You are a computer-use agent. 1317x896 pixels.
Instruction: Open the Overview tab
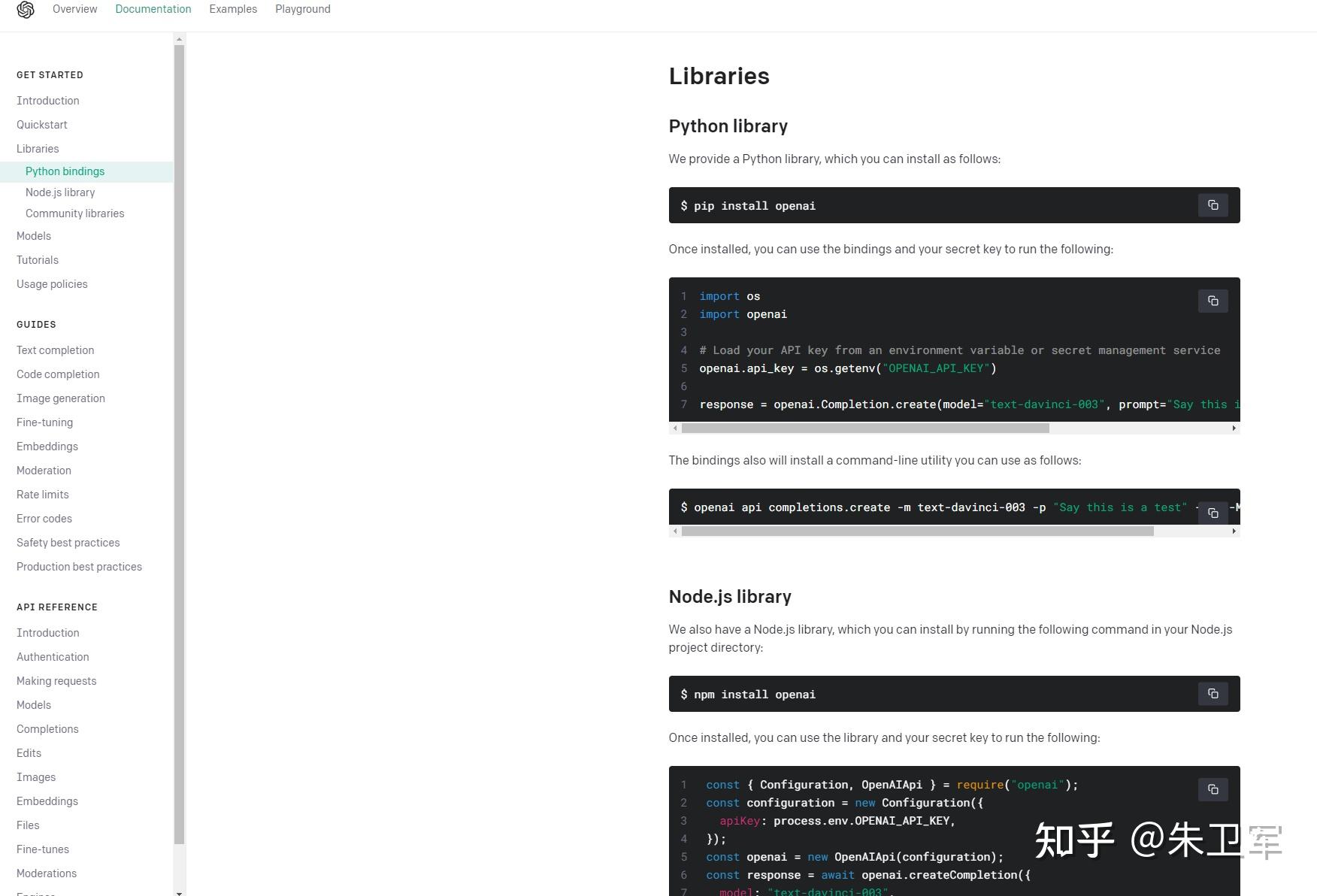[75, 9]
